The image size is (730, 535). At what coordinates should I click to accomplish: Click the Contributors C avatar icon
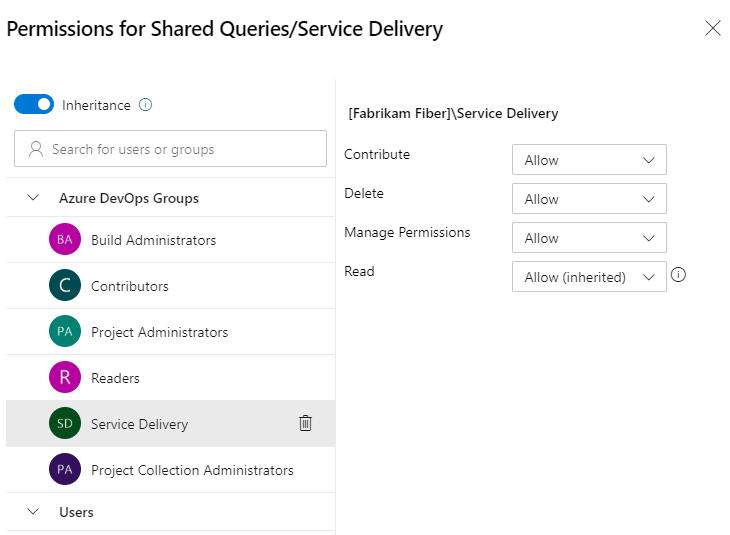(x=64, y=286)
